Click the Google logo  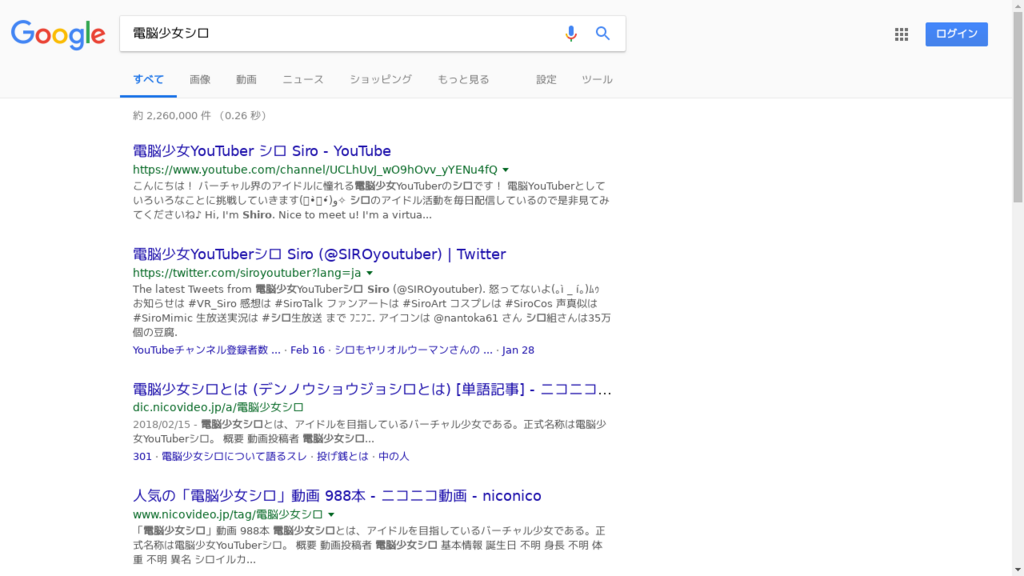[x=58, y=35]
